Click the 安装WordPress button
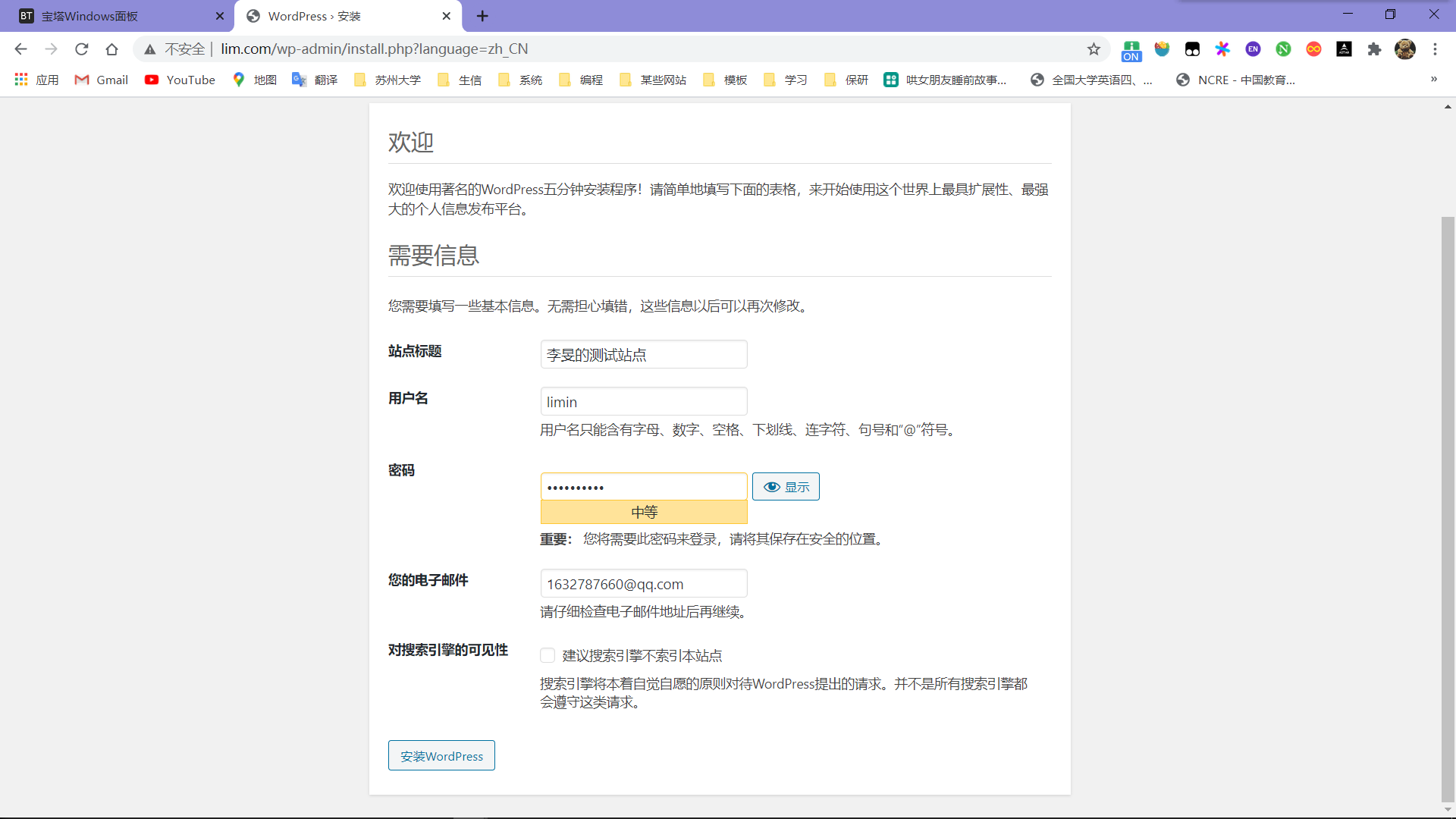The image size is (1456, 819). [x=441, y=755]
